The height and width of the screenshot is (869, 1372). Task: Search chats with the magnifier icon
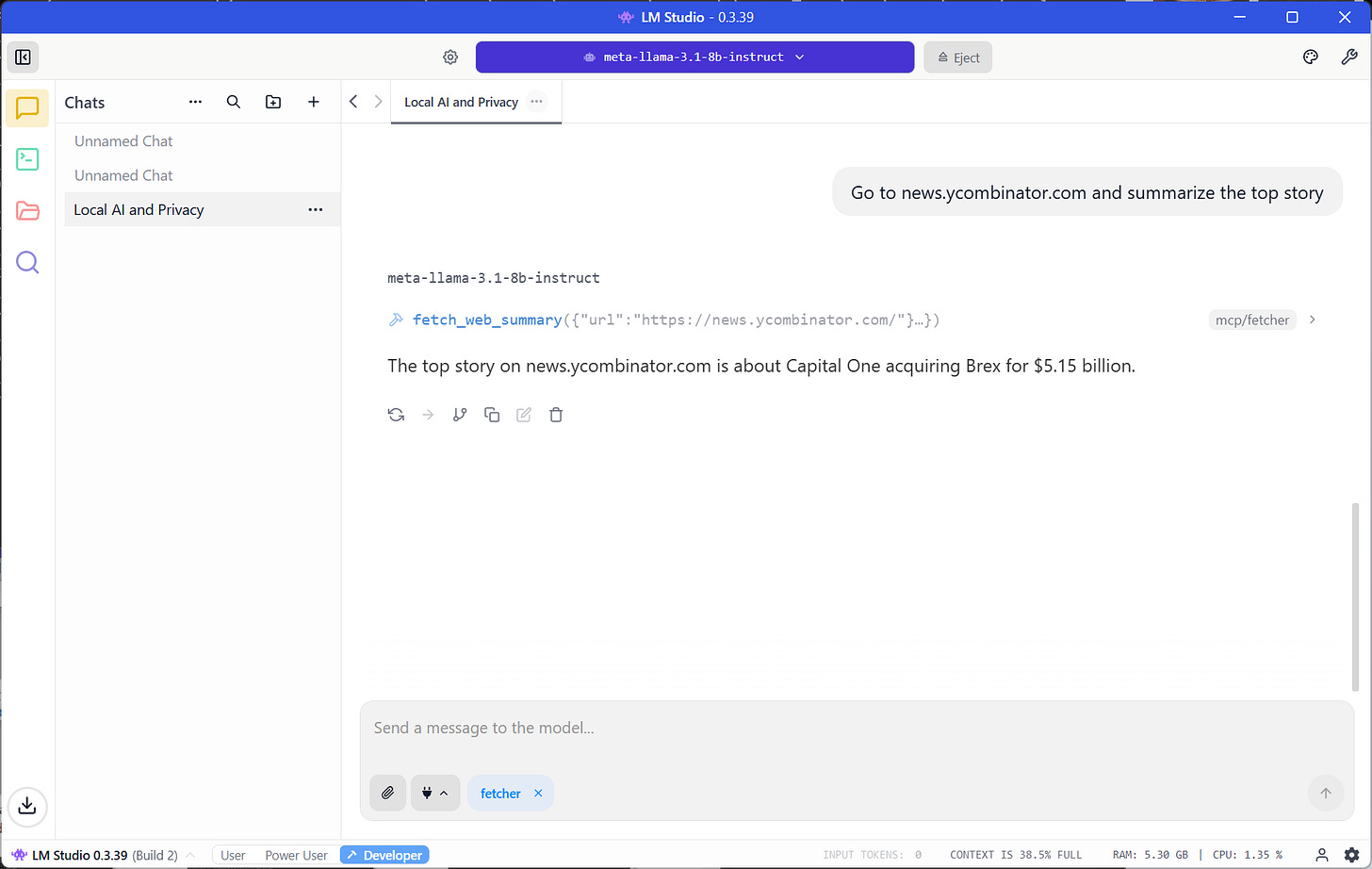click(234, 102)
